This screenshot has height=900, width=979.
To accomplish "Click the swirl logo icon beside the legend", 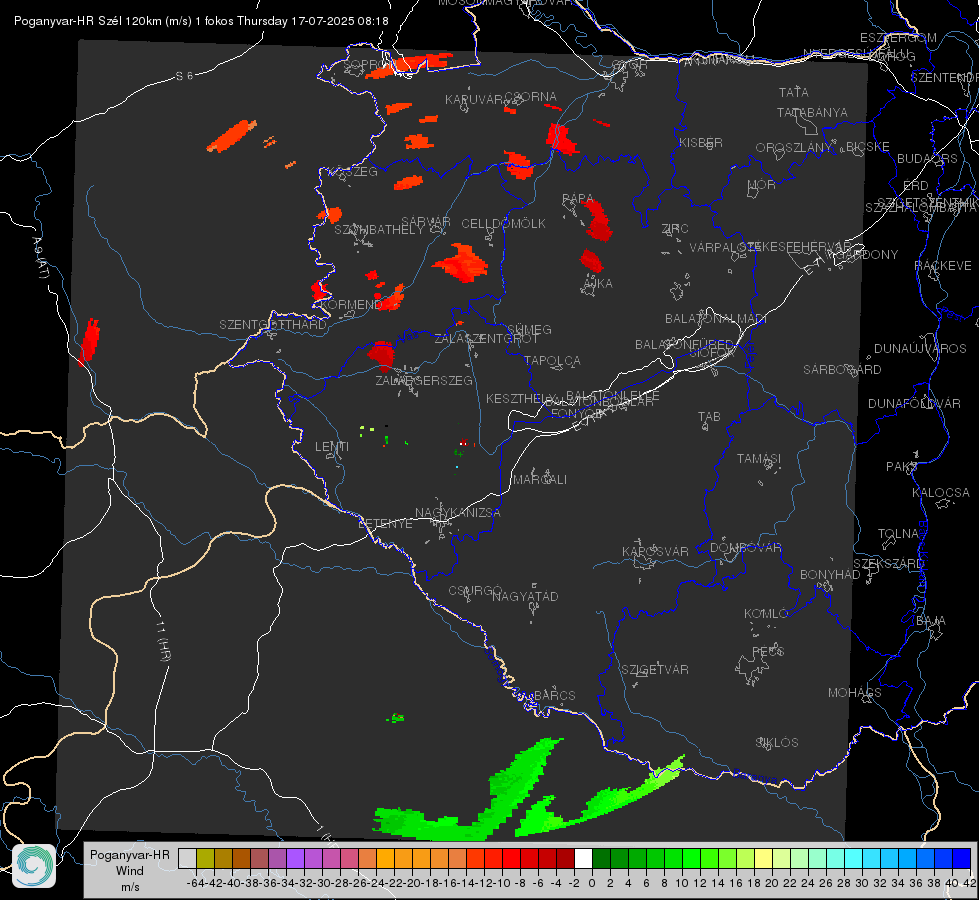I will pos(34,865).
